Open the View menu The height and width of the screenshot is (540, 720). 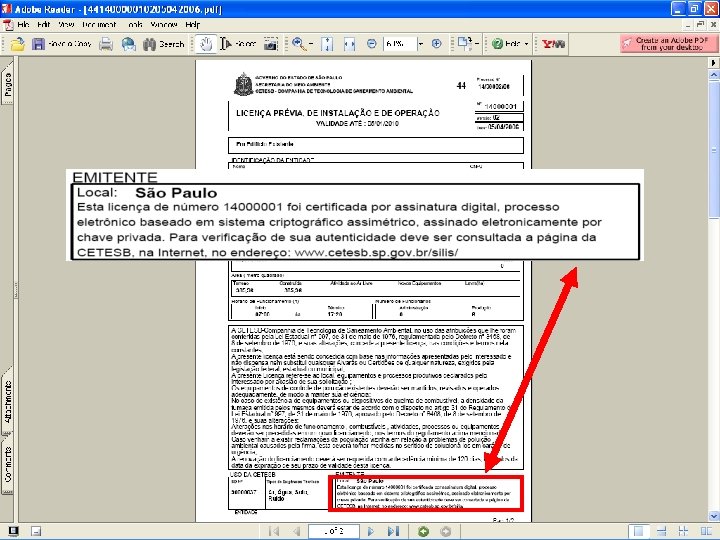click(66, 24)
